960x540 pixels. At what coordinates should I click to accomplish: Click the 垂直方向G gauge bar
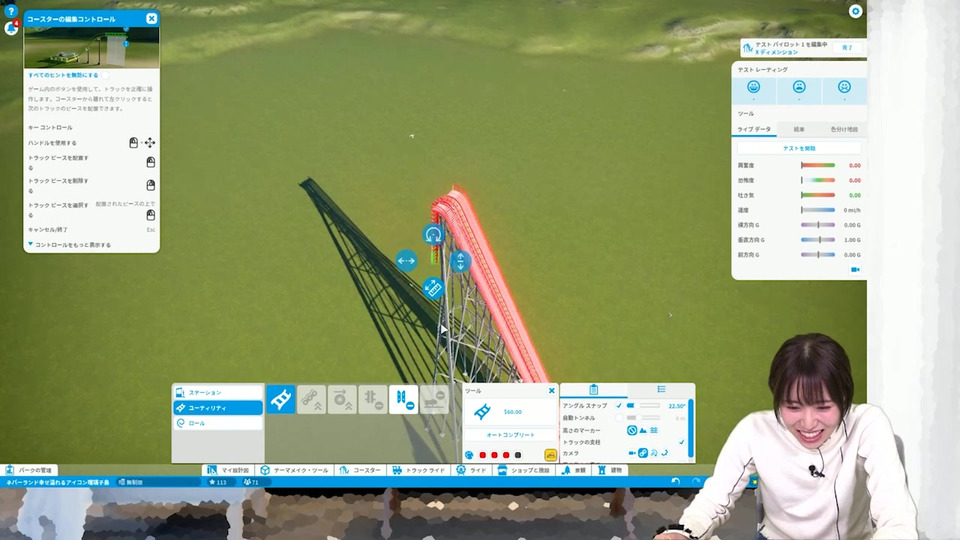(818, 240)
